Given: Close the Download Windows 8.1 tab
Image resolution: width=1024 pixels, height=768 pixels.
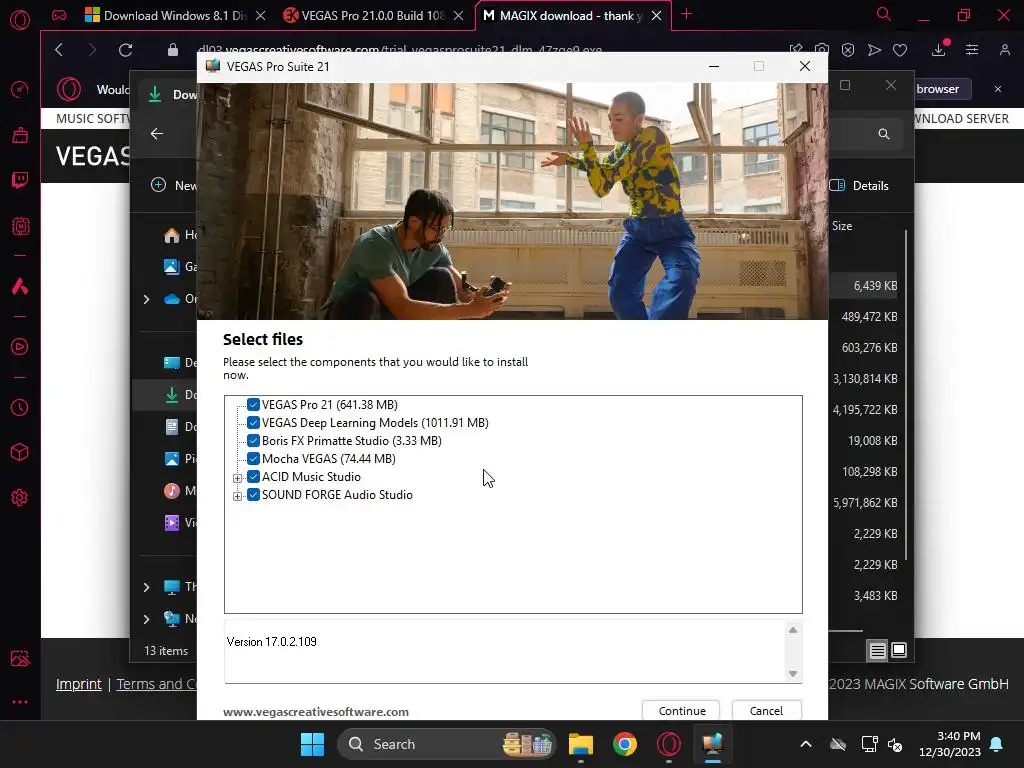Looking at the screenshot, I should pyautogui.click(x=261, y=16).
